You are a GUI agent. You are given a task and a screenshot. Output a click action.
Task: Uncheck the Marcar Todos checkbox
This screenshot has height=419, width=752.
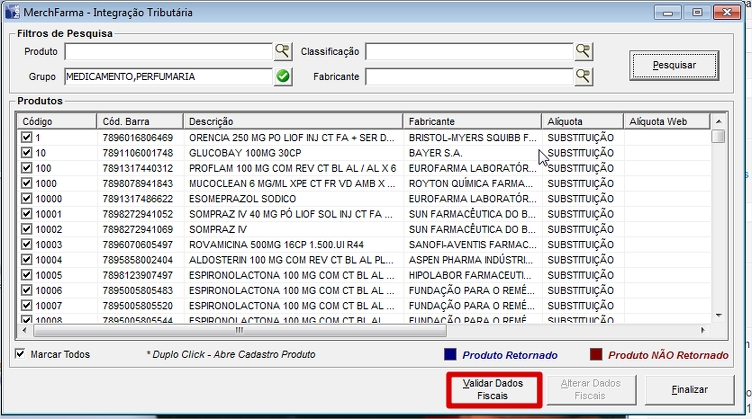(22, 354)
